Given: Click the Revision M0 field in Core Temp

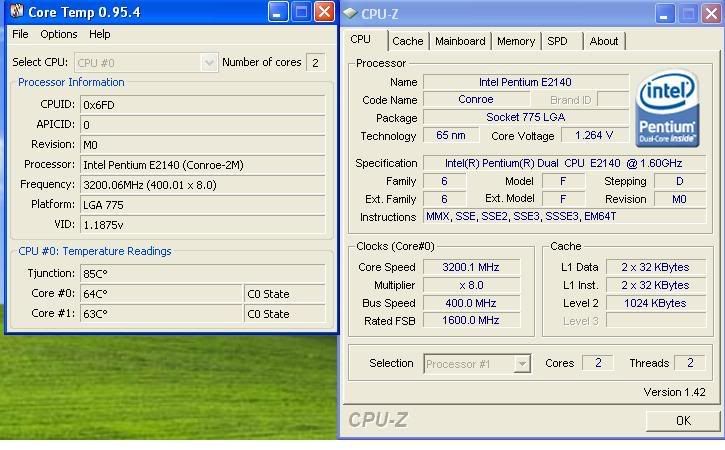Looking at the screenshot, I should pyautogui.click(x=203, y=145).
